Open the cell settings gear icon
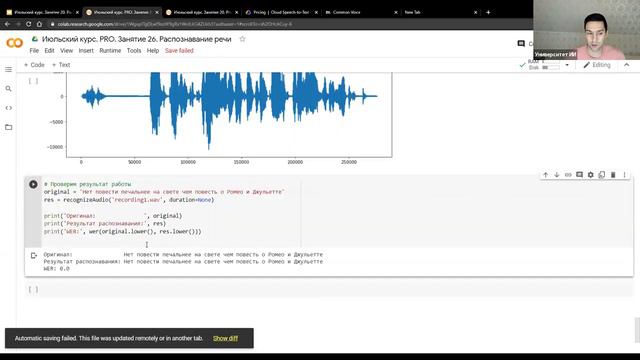Viewport: 640px width, 360px height. click(591, 175)
